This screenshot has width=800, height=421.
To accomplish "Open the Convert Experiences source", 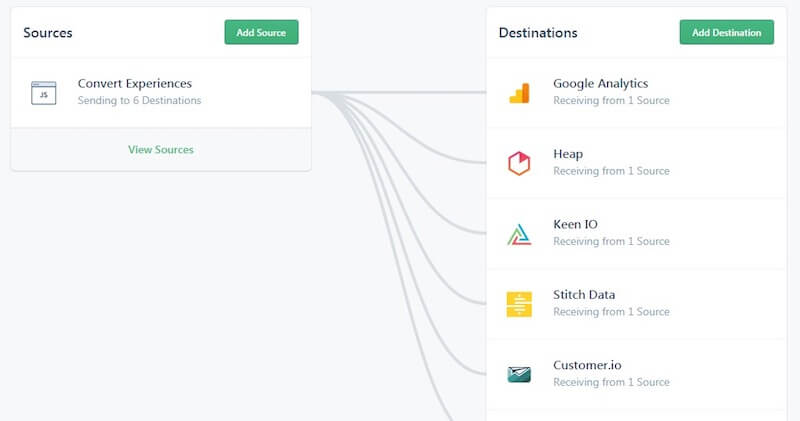I will [135, 84].
